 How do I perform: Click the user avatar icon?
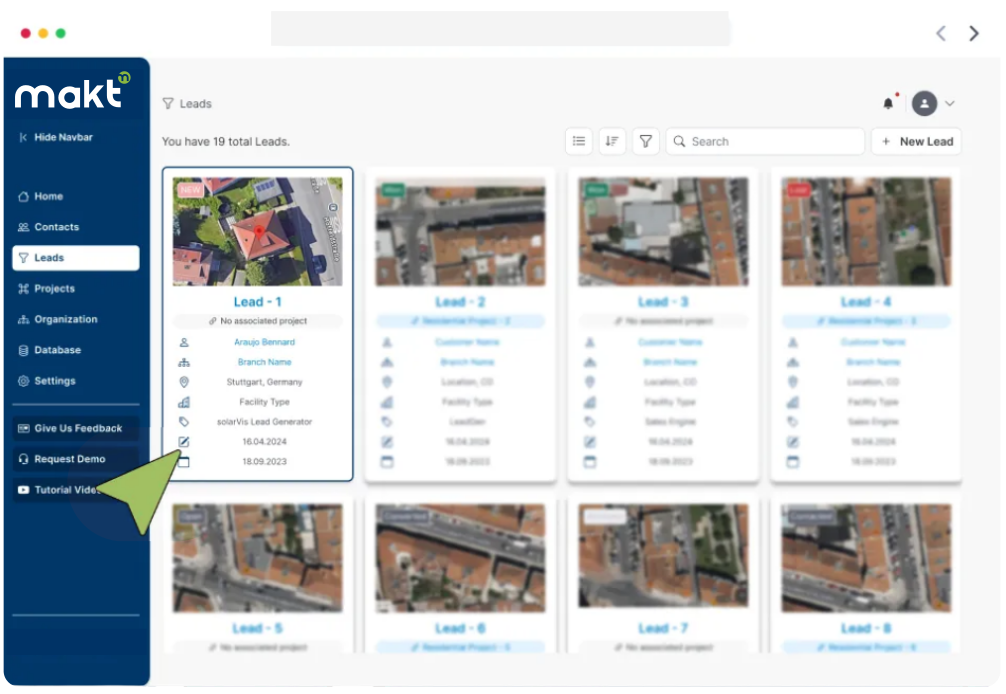point(924,103)
